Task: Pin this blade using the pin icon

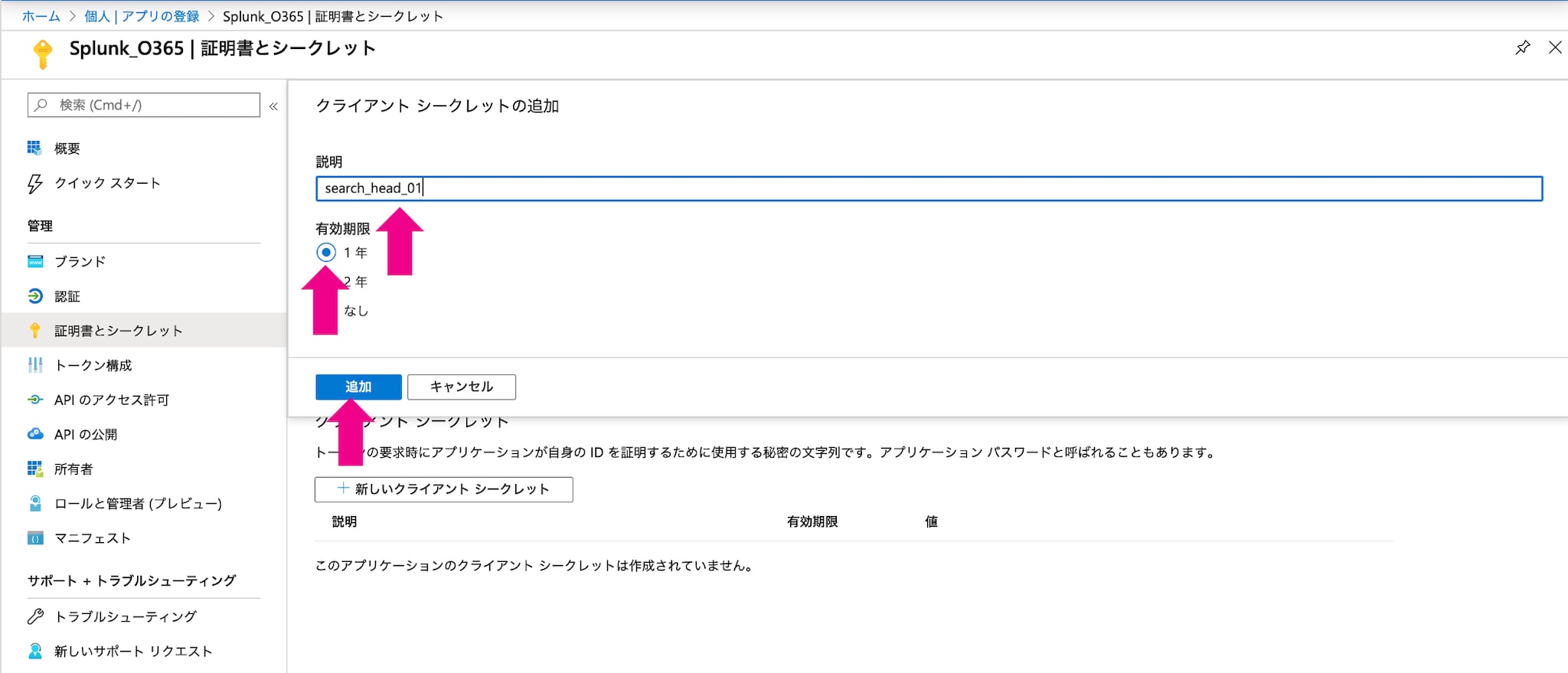Action: pos(1523,47)
